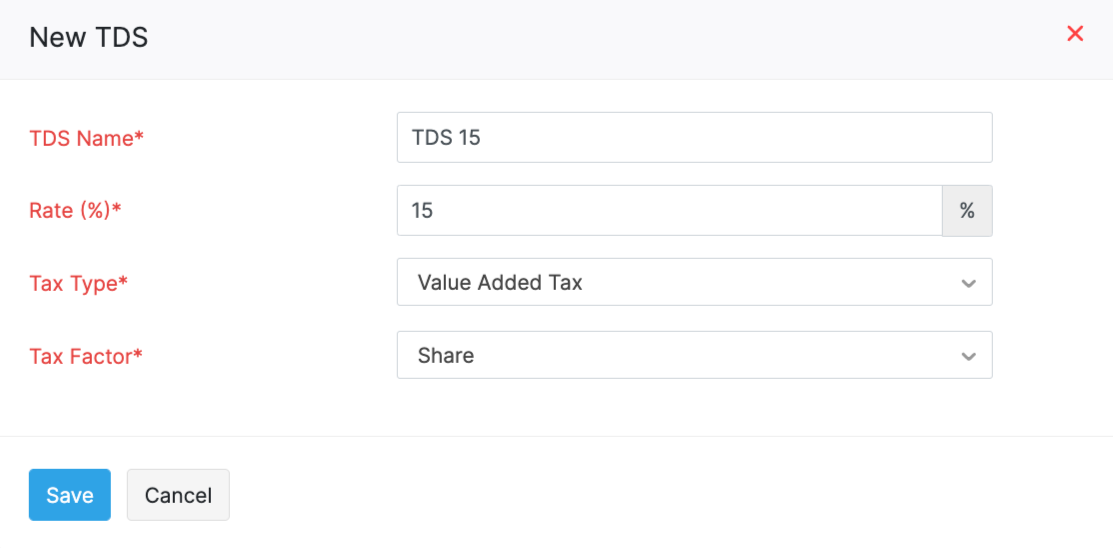Click the TDS Name* label
This screenshot has width=1113, height=548.
pyautogui.click(x=86, y=138)
